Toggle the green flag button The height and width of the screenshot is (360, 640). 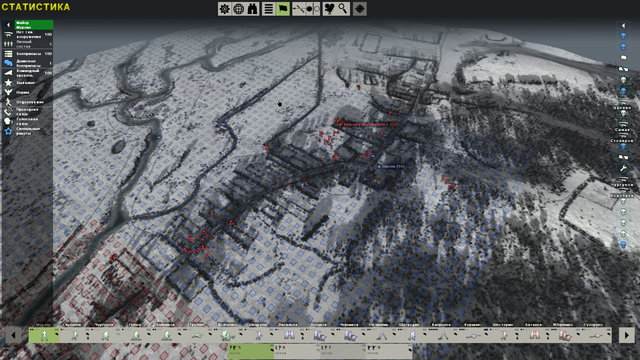(x=283, y=9)
